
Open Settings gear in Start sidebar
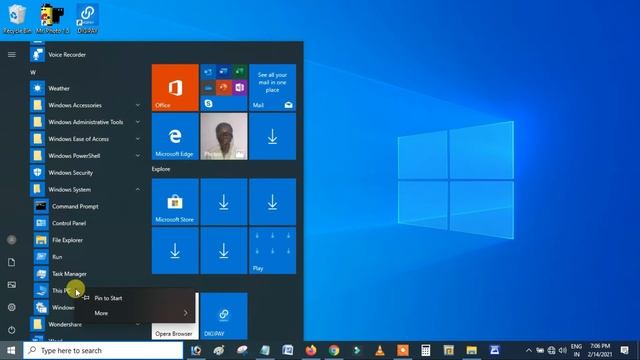click(12, 307)
